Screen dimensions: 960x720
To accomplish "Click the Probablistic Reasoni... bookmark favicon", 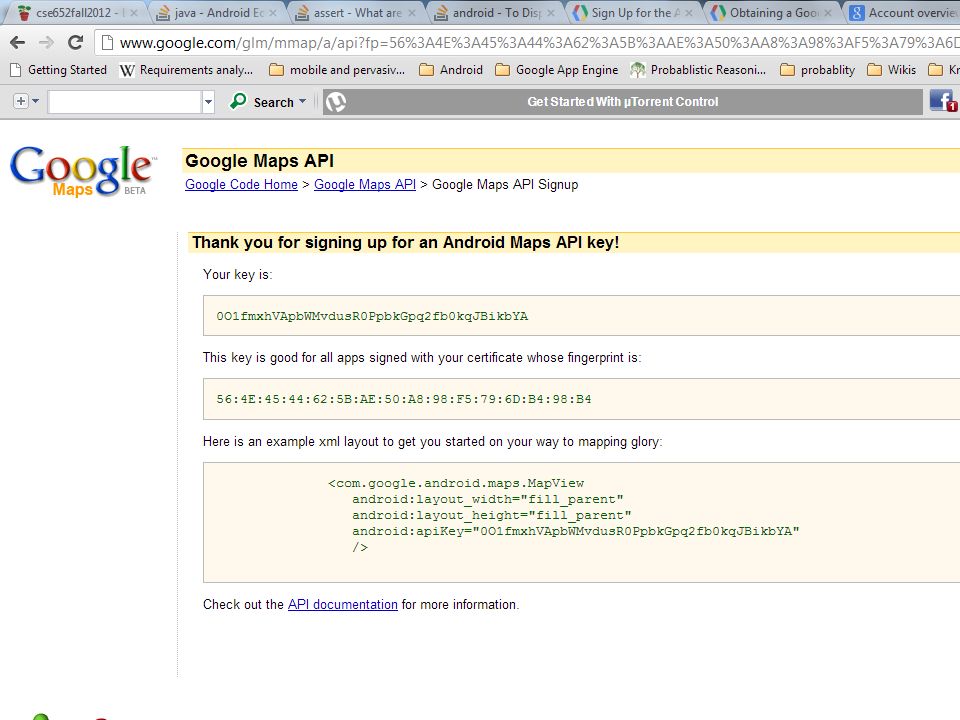I will click(x=638, y=70).
